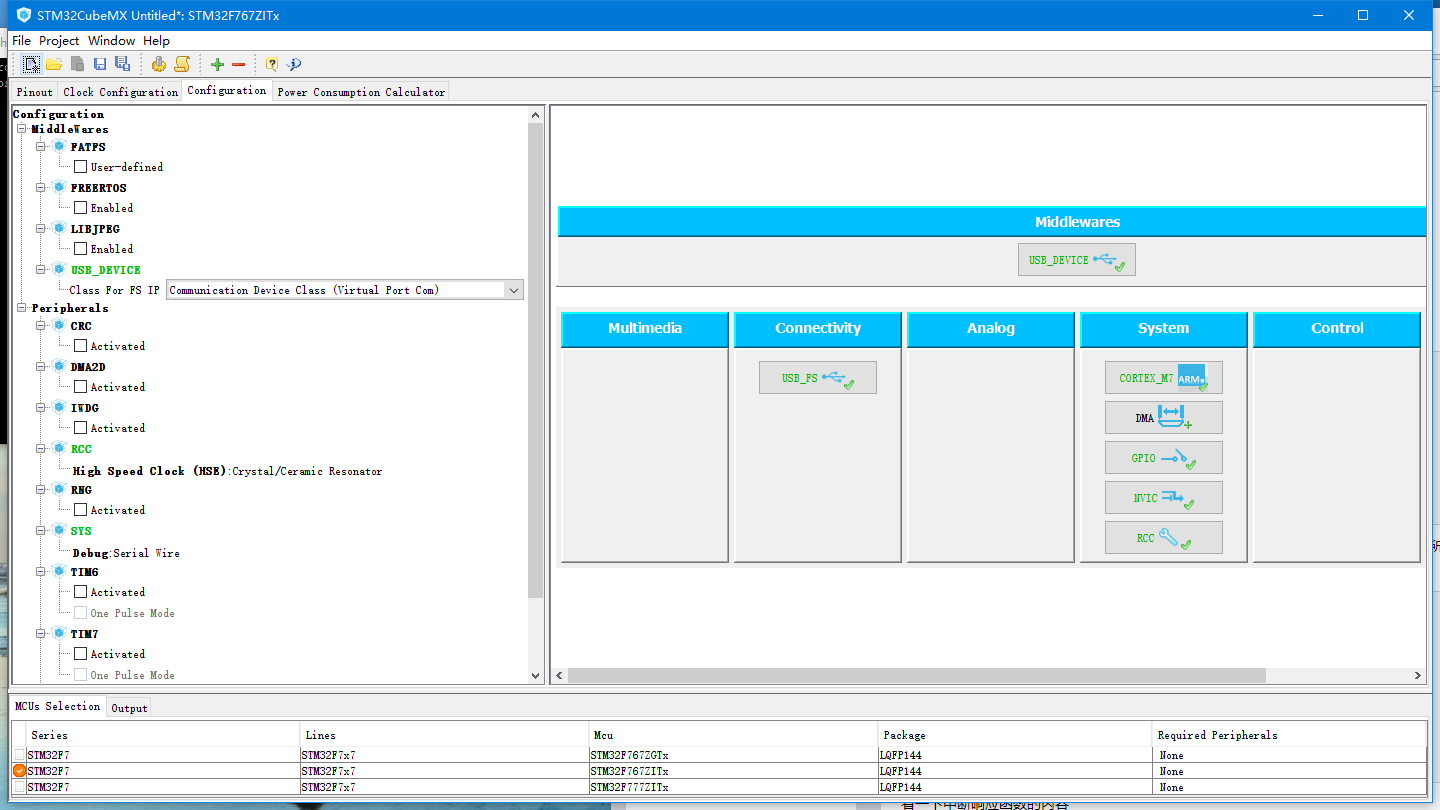Open the Power Consumption Calculator tab
The height and width of the screenshot is (810, 1440).
[x=361, y=92]
